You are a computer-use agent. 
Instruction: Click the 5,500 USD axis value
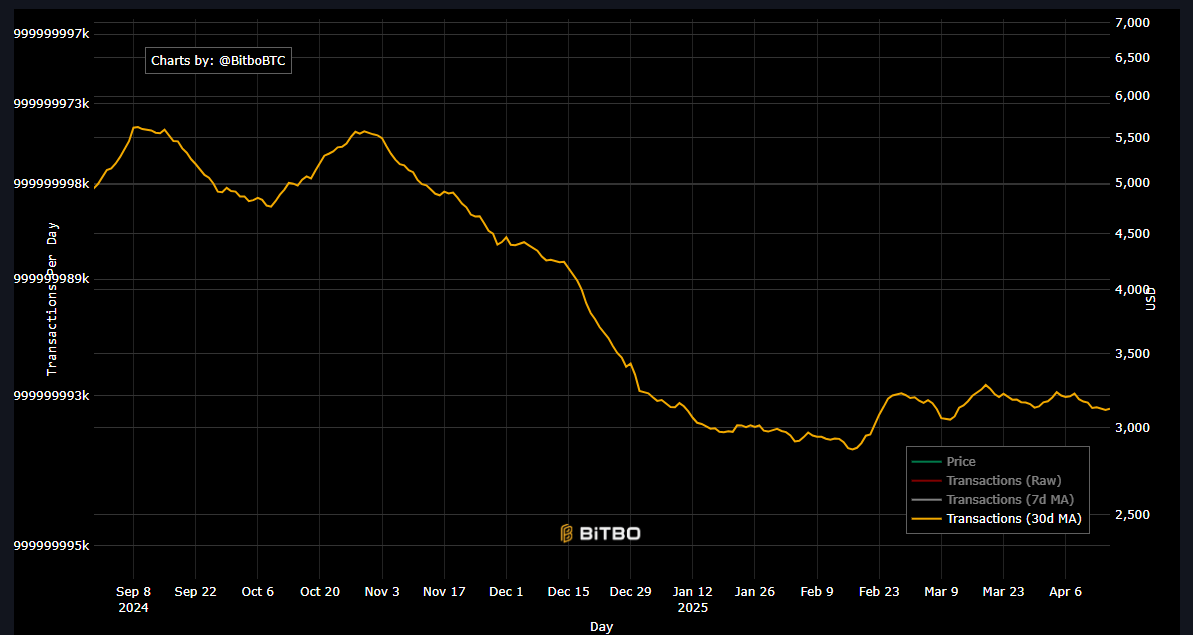1131,138
